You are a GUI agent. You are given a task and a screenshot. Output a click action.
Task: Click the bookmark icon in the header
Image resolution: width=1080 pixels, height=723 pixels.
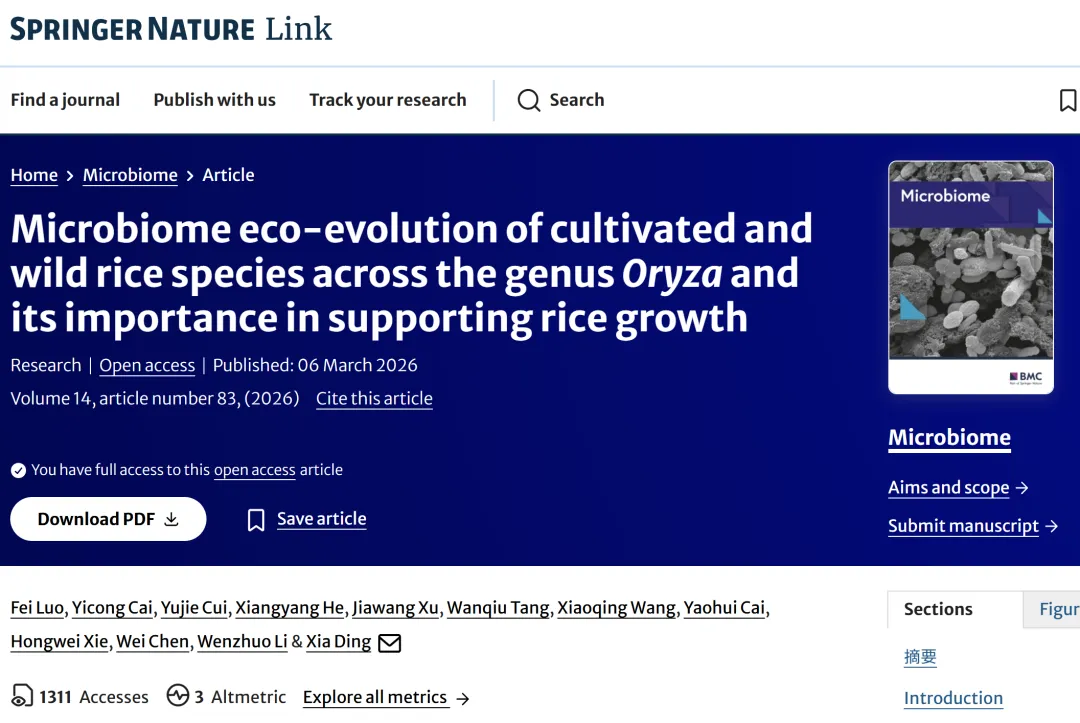[1067, 100]
